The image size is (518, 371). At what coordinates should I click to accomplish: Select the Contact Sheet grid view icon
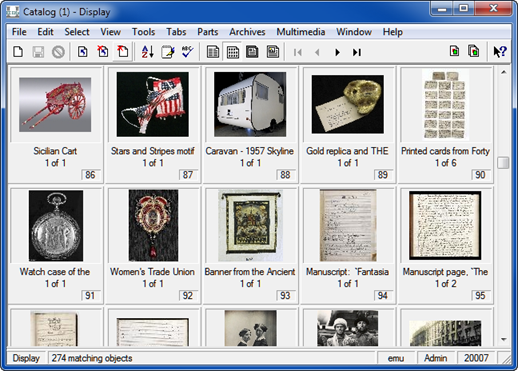point(233,52)
